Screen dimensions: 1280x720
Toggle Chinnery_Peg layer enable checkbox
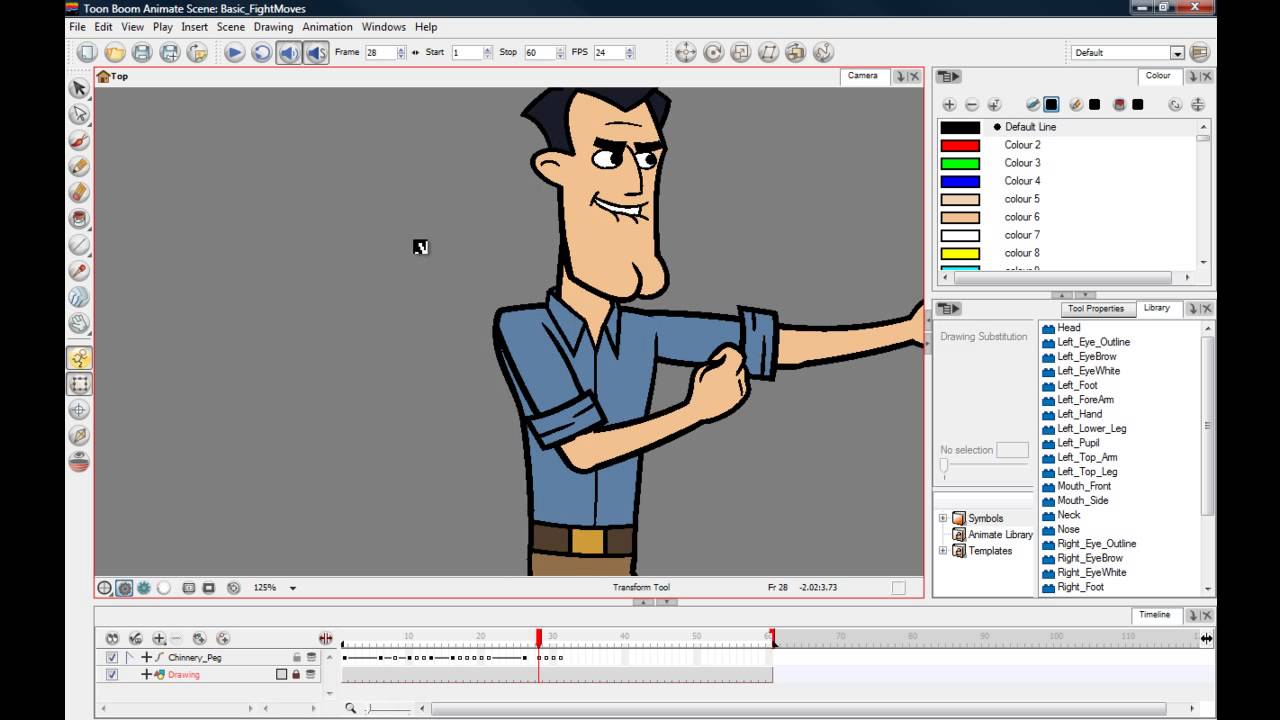(x=112, y=657)
